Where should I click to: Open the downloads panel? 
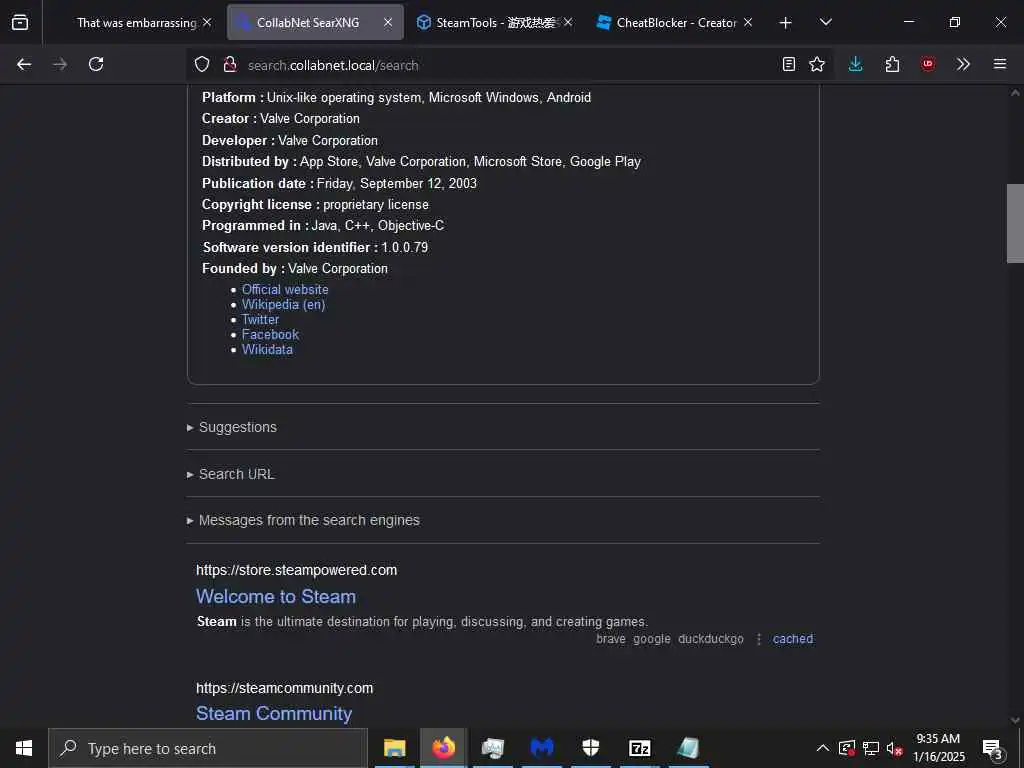pyautogui.click(x=856, y=64)
